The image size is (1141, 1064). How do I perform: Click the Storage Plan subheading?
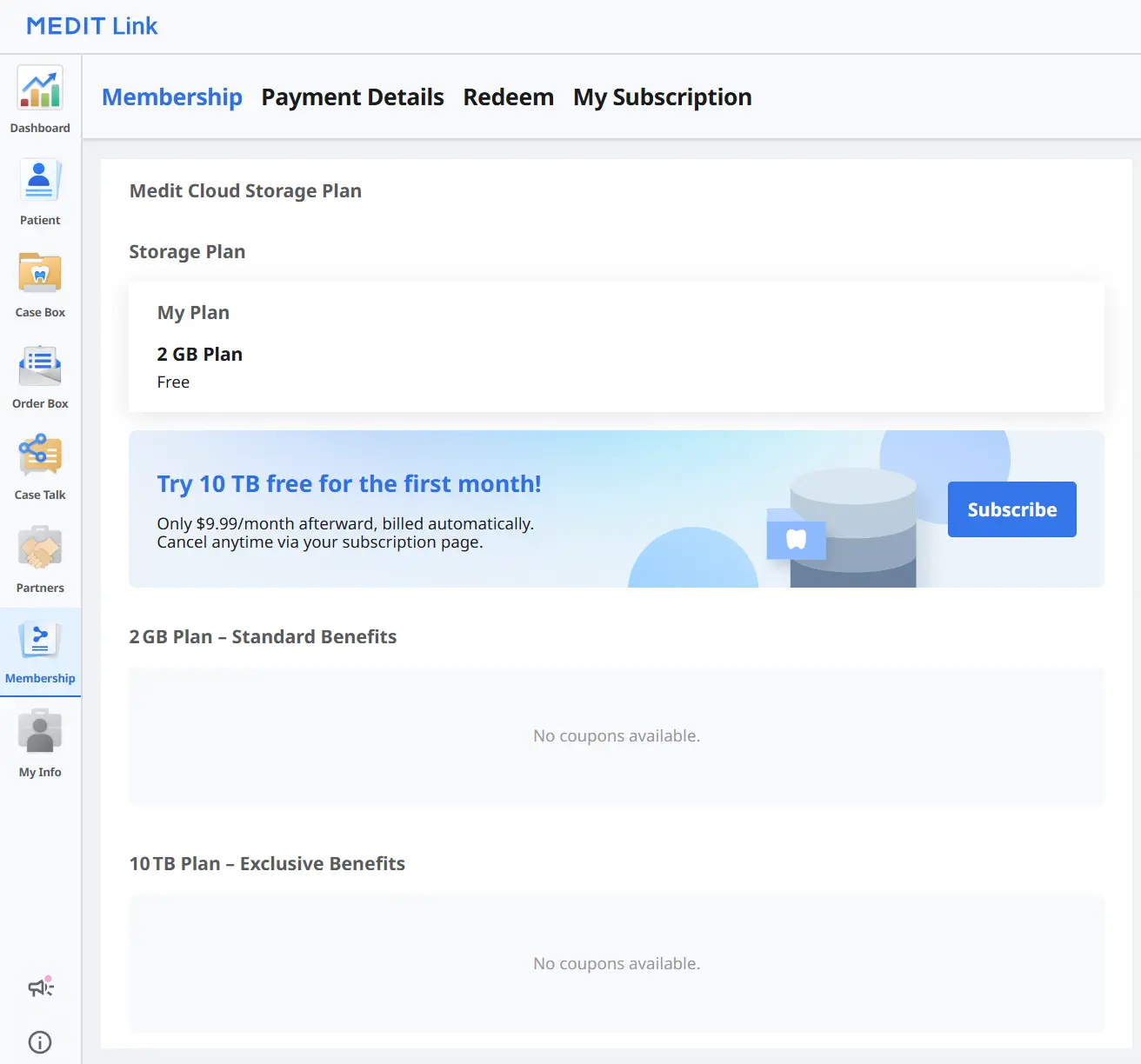pos(187,252)
